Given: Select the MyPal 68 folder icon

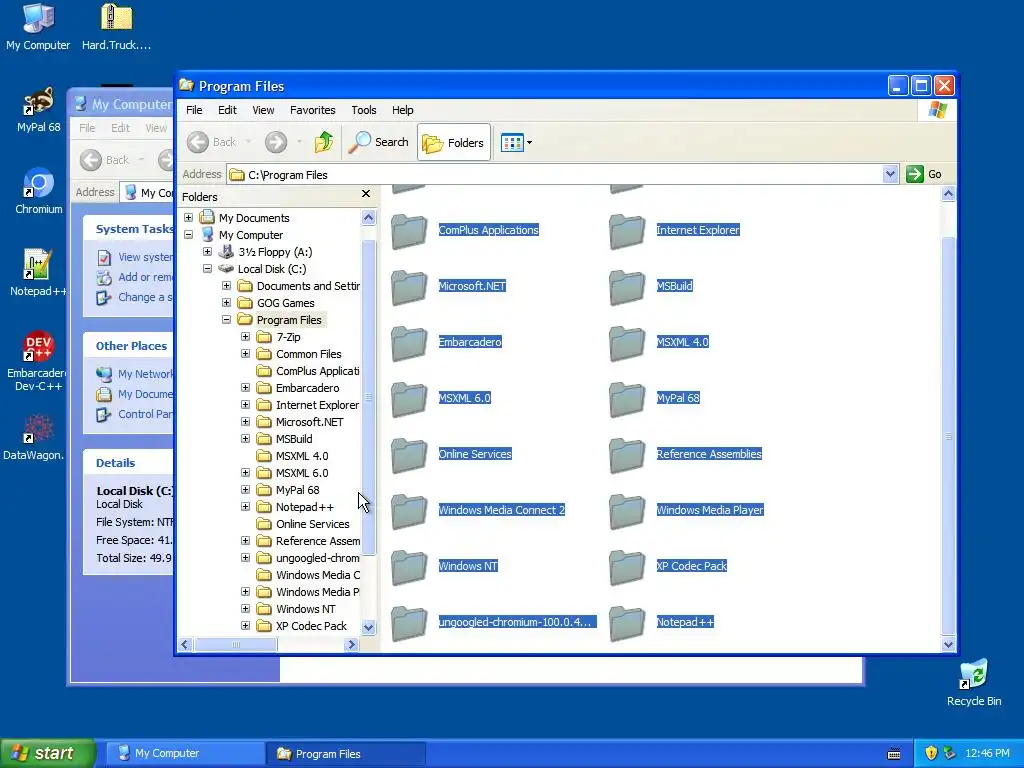Looking at the screenshot, I should [x=627, y=399].
